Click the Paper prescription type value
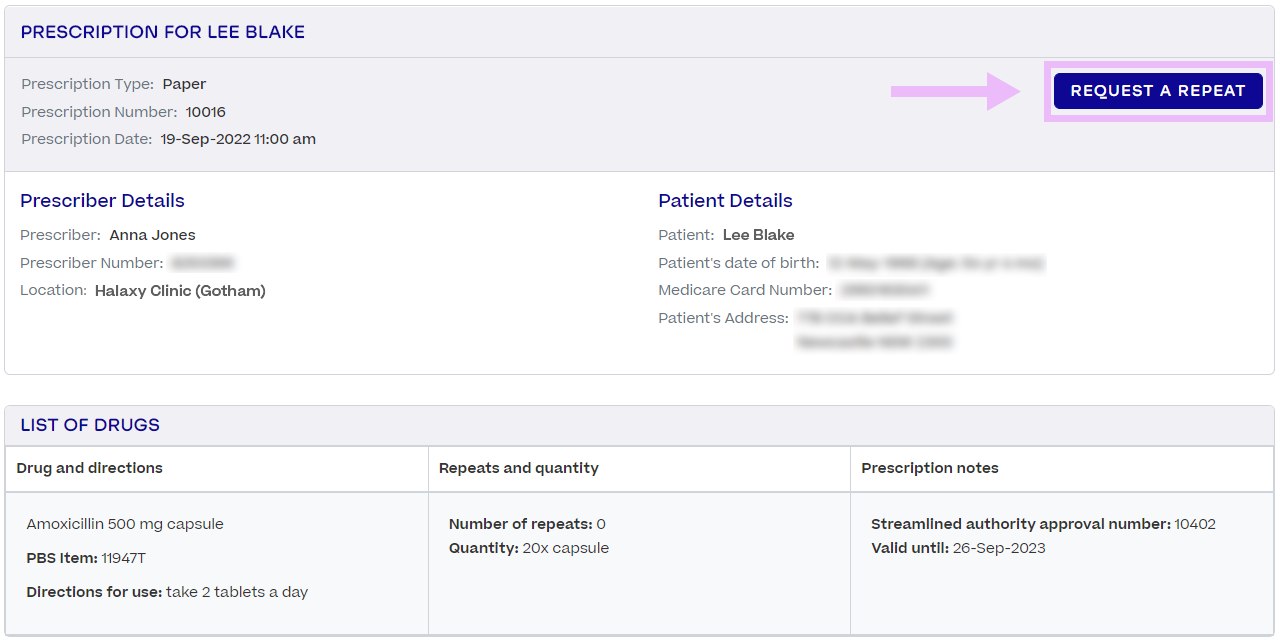Image resolution: width=1280 pixels, height=641 pixels. point(184,84)
